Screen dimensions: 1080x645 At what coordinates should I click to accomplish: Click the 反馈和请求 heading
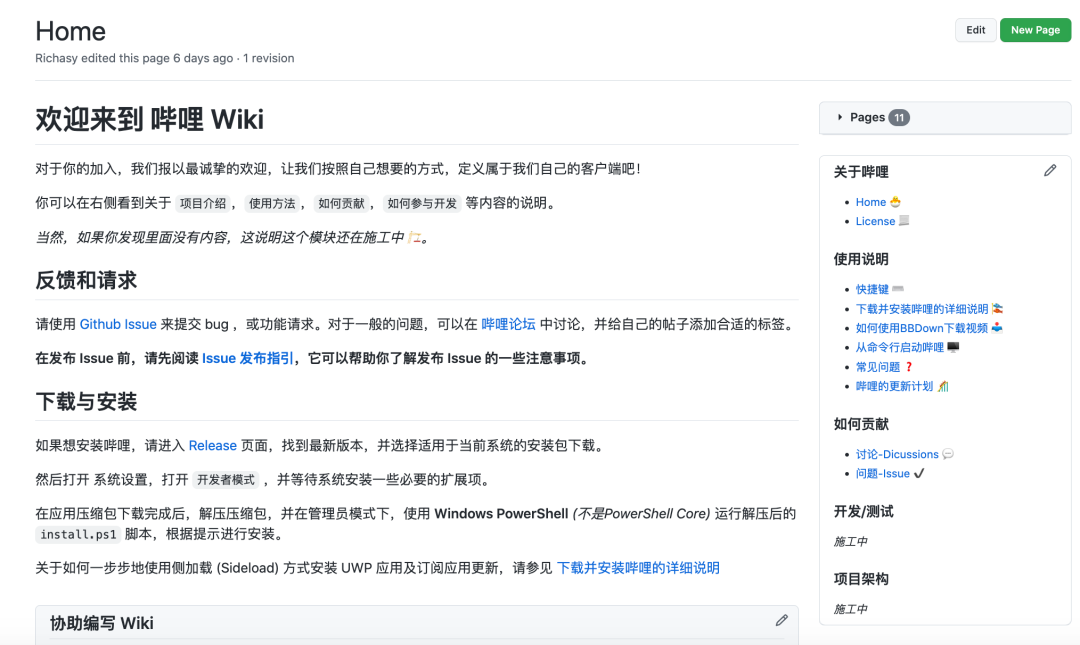click(86, 280)
